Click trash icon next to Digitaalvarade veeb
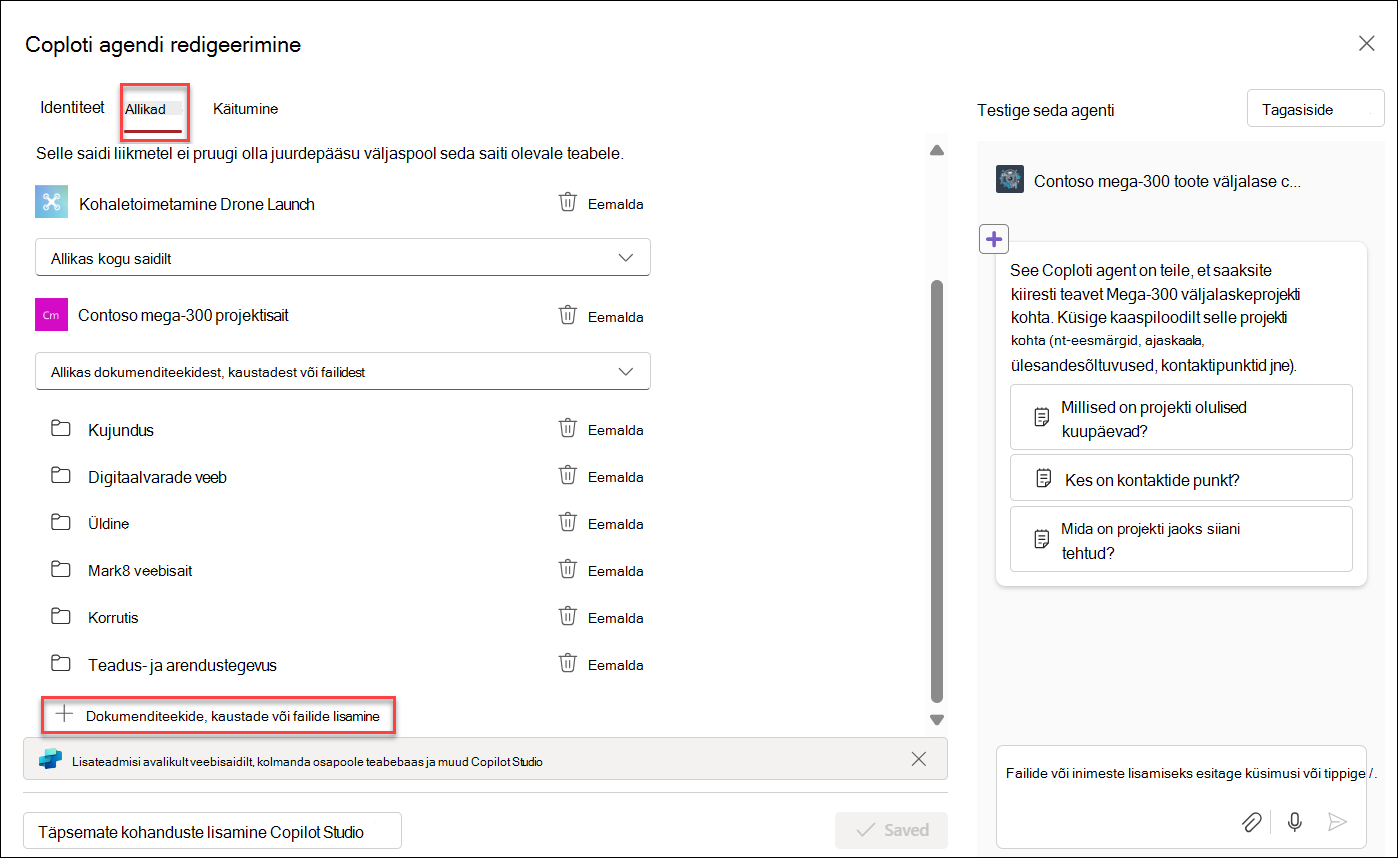This screenshot has width=1398, height=858. 567,476
